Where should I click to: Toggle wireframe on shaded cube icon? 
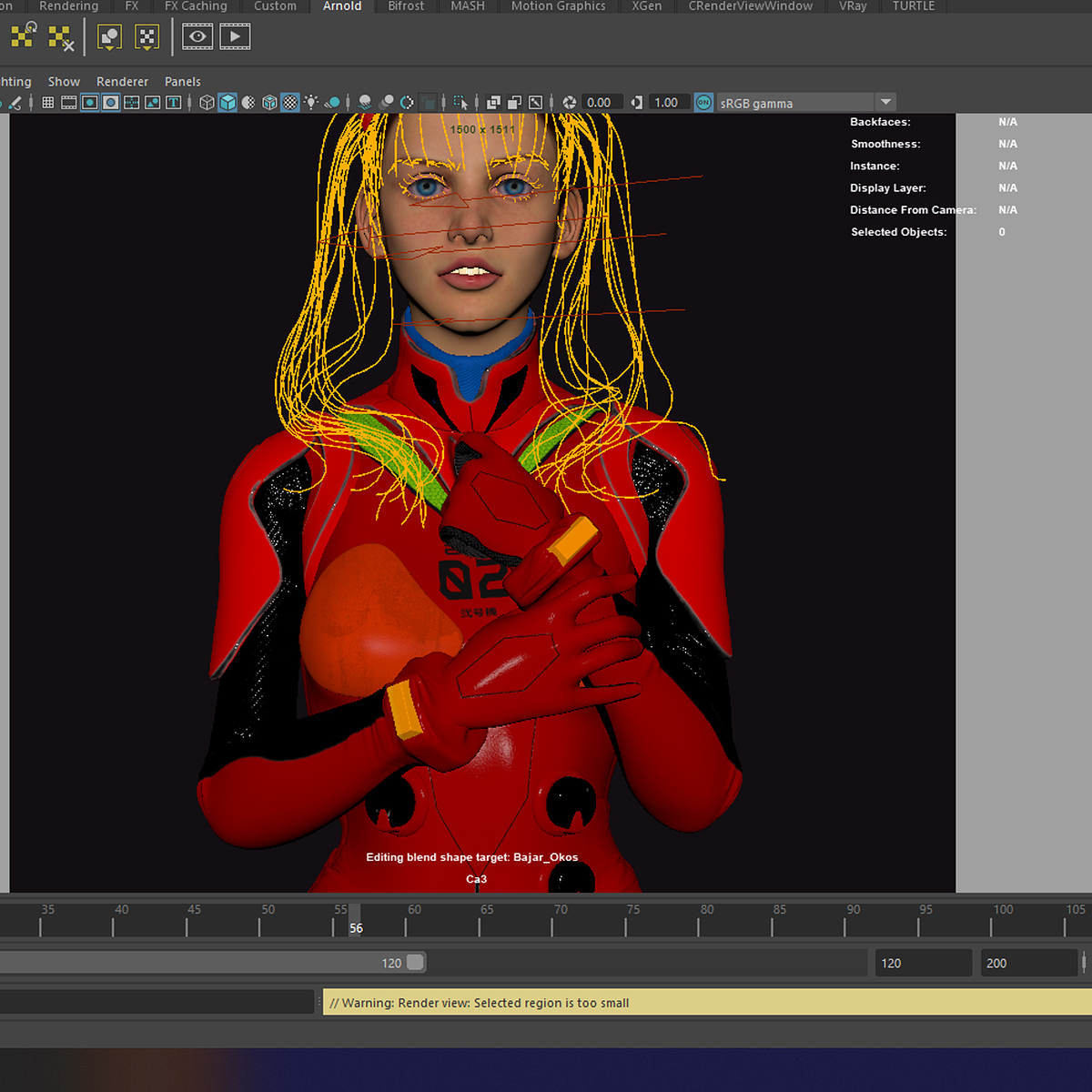click(x=269, y=103)
